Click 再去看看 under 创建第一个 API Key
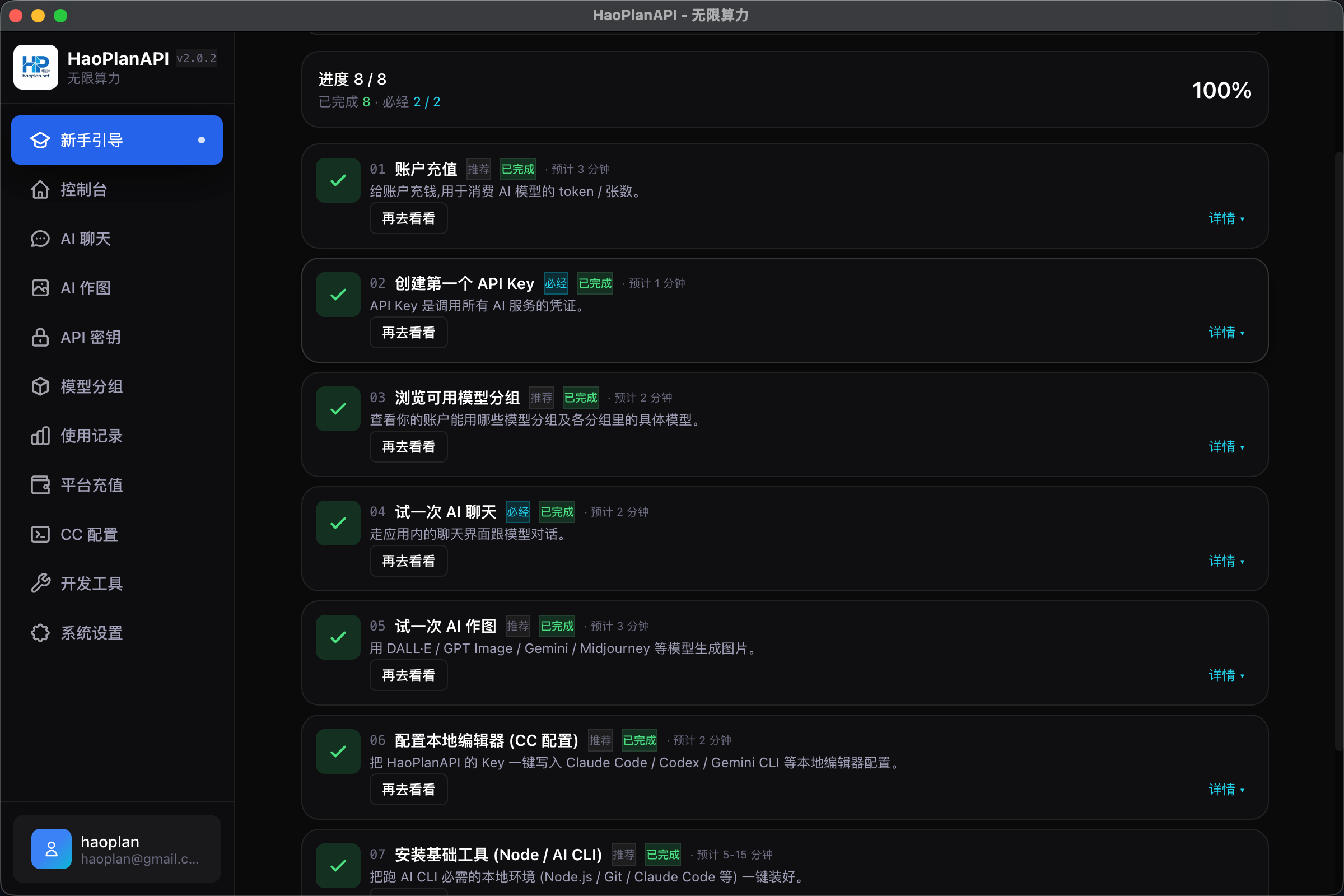 point(409,333)
